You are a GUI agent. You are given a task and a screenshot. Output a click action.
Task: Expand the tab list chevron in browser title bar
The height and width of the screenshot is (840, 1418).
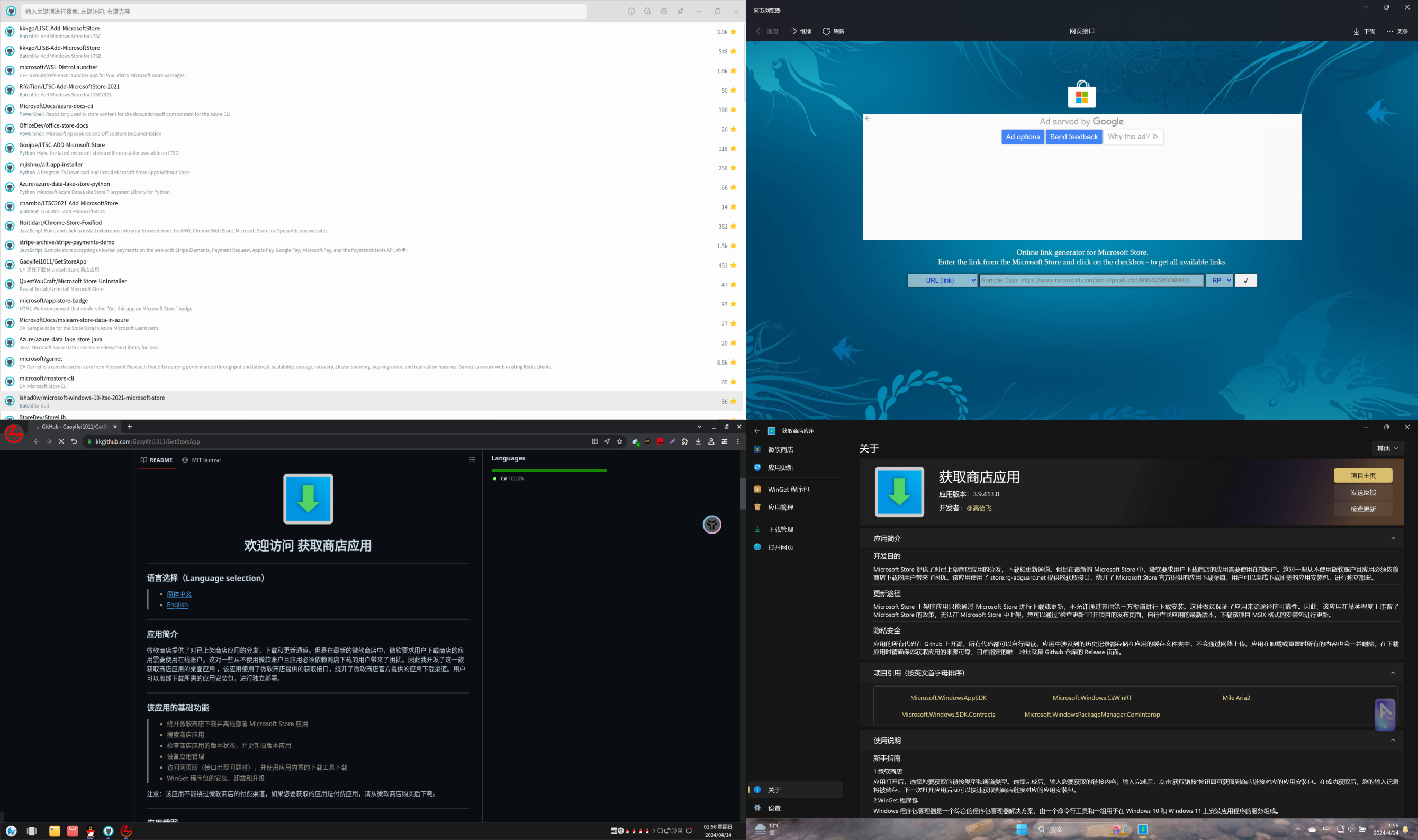(699, 427)
